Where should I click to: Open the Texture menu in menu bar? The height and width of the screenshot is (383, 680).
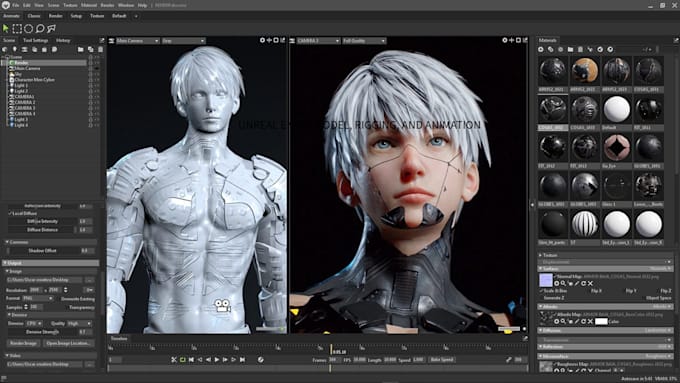click(70, 5)
